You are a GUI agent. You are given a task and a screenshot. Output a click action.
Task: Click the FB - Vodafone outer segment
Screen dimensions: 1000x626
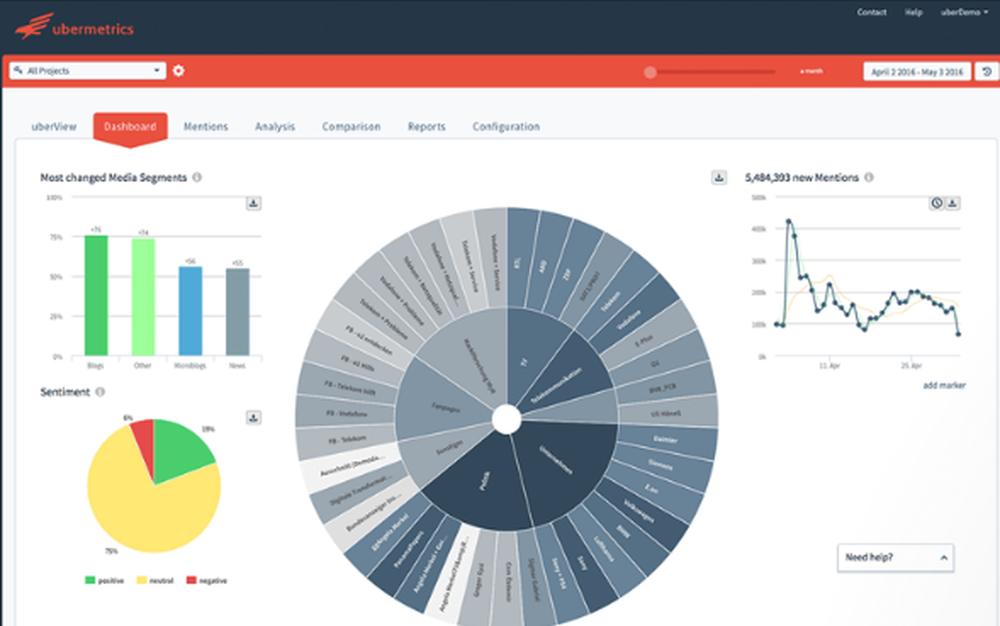point(346,413)
